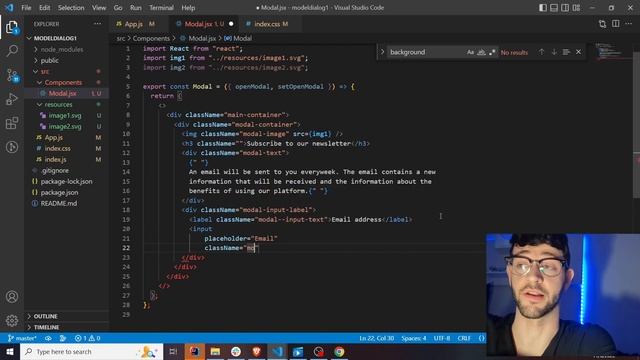Switch to the index.css tab
Viewport: 640px width, 360px height.
(271, 24)
